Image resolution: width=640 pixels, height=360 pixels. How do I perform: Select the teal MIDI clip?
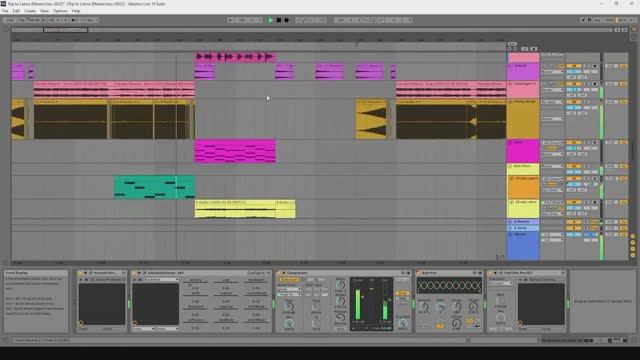tap(154, 187)
